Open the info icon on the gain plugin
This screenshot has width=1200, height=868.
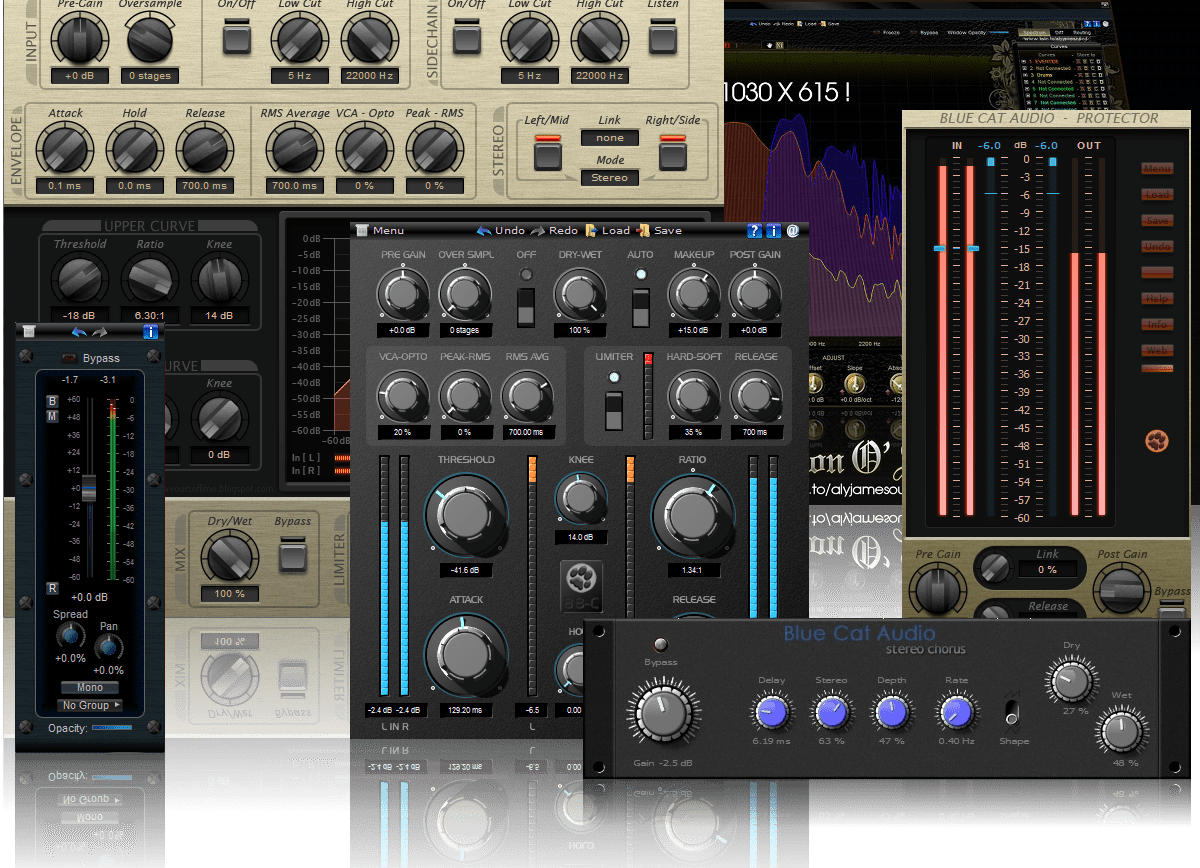tap(150, 332)
